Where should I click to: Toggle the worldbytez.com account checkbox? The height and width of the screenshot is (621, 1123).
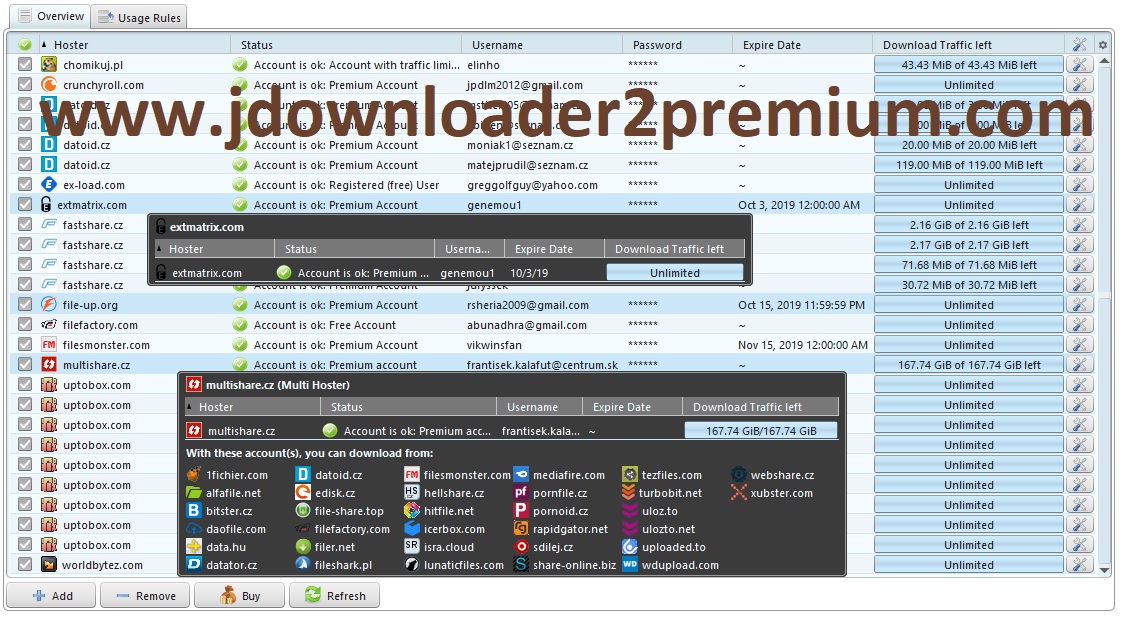coord(25,564)
